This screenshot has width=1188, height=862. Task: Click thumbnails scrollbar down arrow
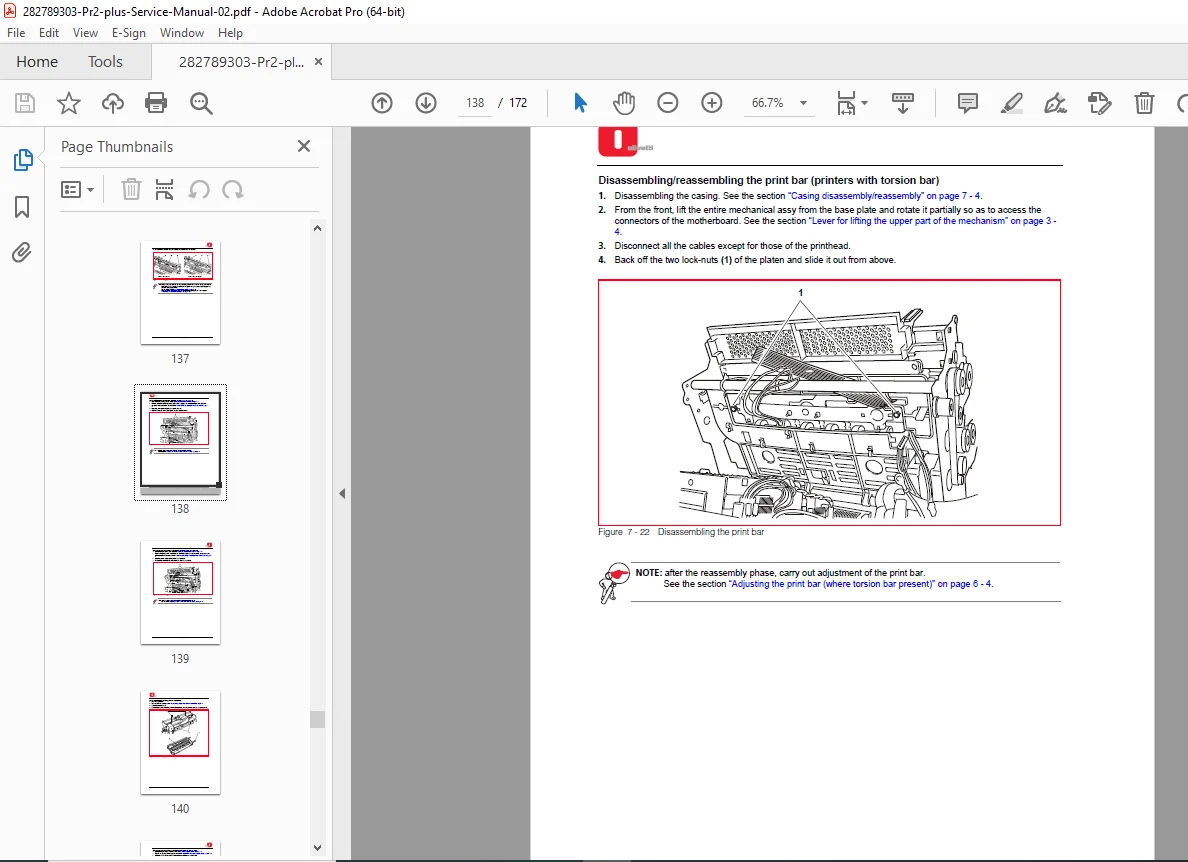pos(317,848)
